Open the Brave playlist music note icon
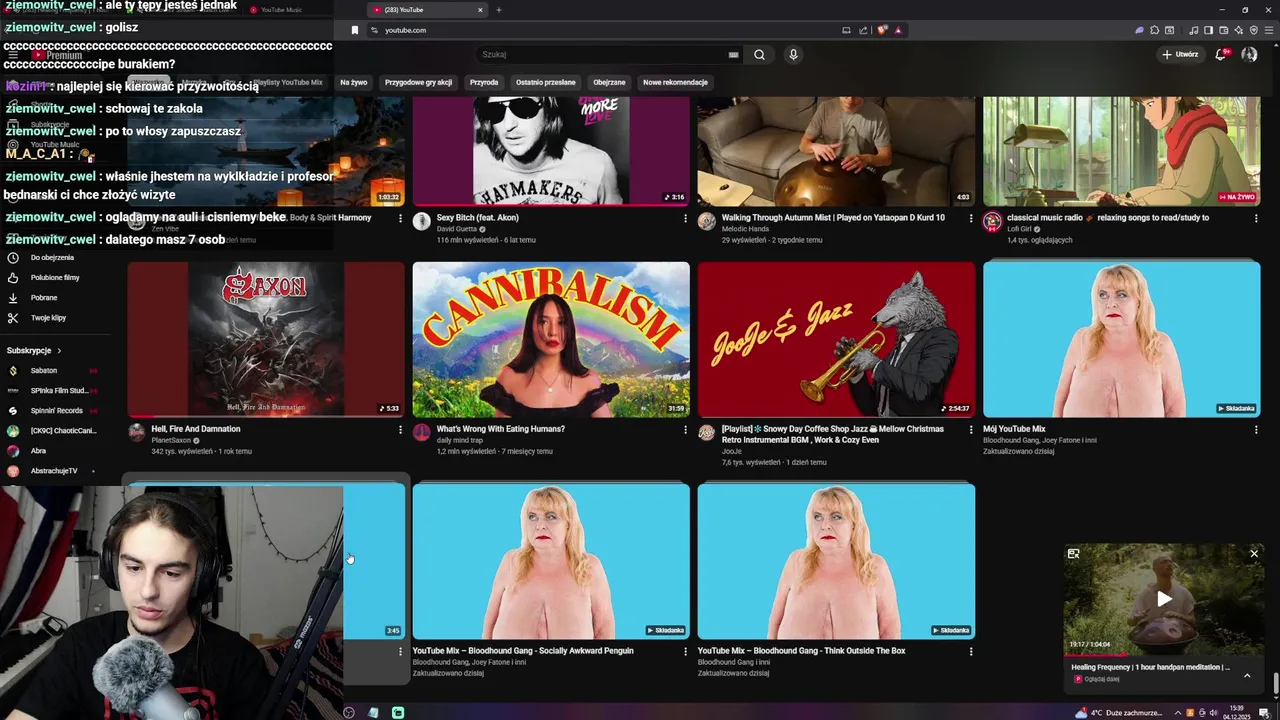 [1193, 30]
